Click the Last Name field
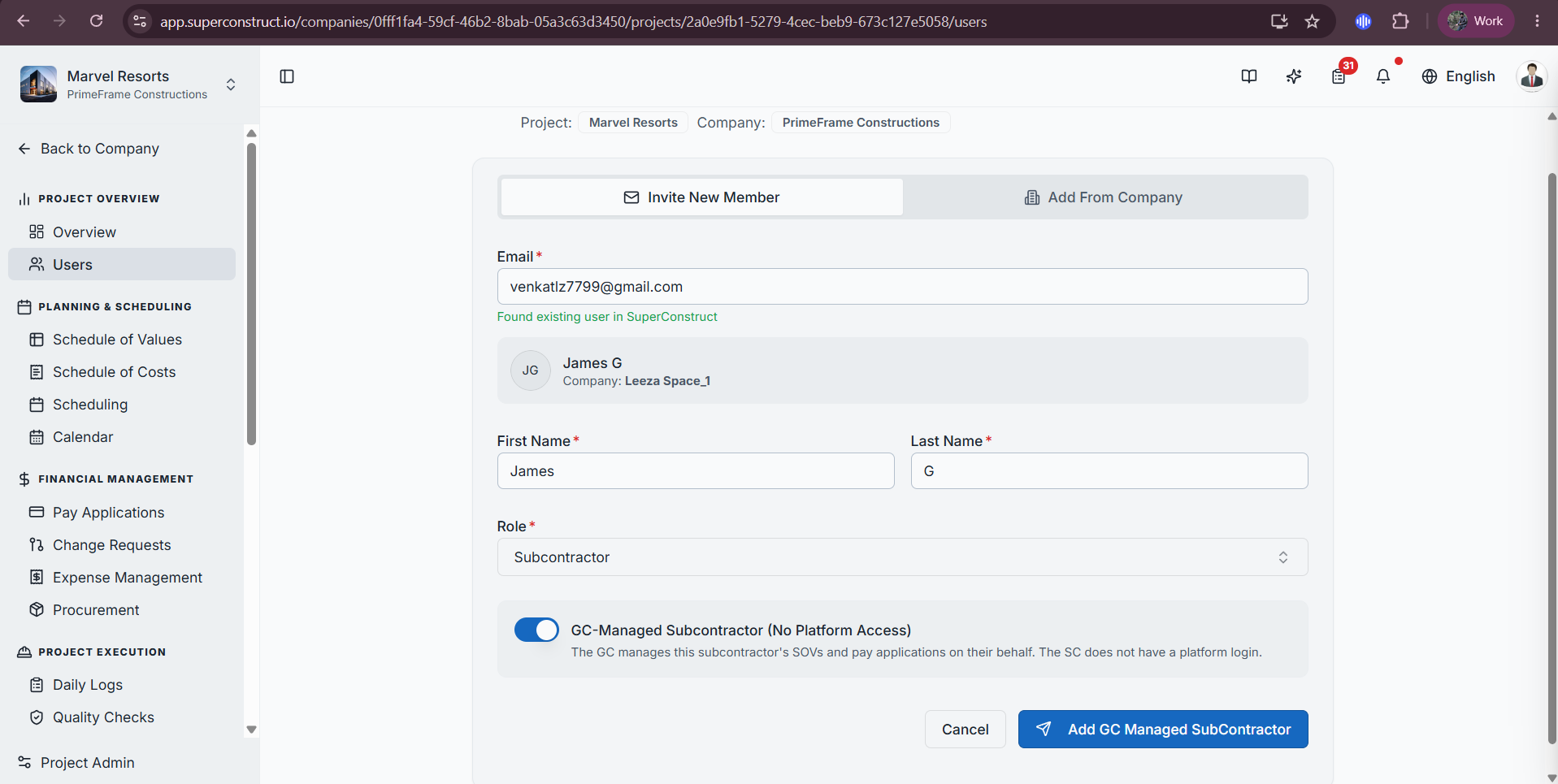 (x=1109, y=471)
